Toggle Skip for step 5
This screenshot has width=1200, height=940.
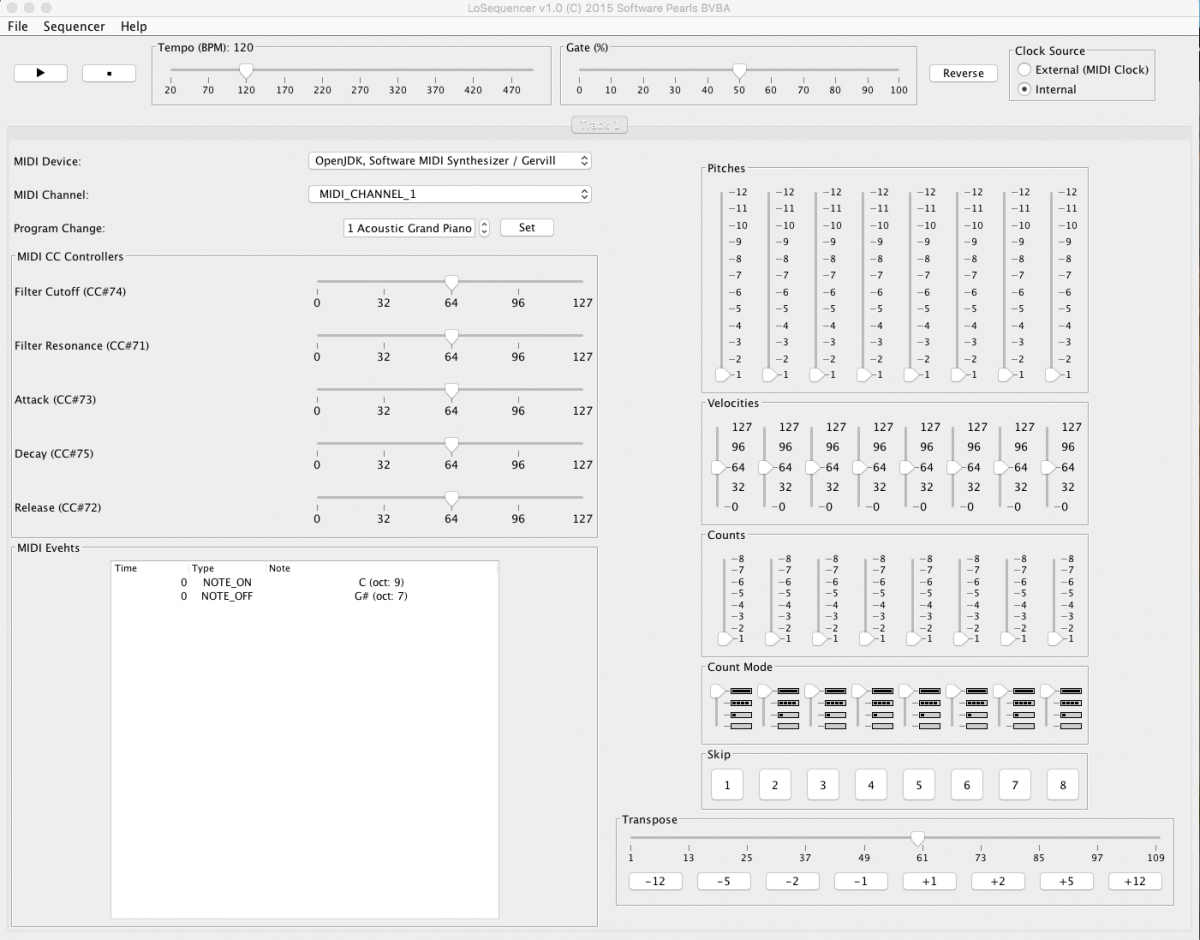tap(919, 785)
